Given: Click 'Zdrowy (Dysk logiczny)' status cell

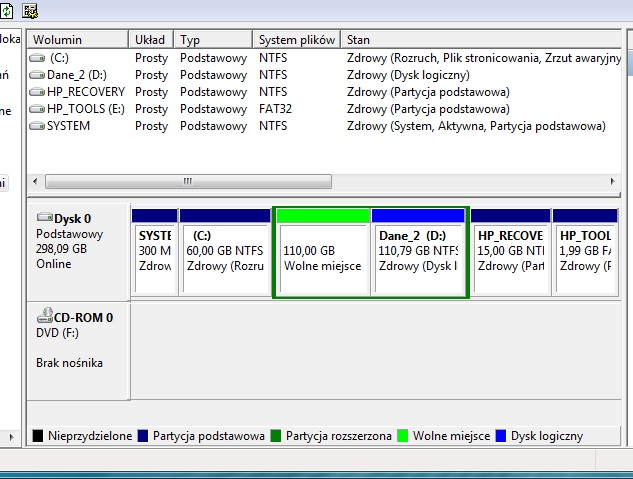Looking at the screenshot, I should point(408,75).
